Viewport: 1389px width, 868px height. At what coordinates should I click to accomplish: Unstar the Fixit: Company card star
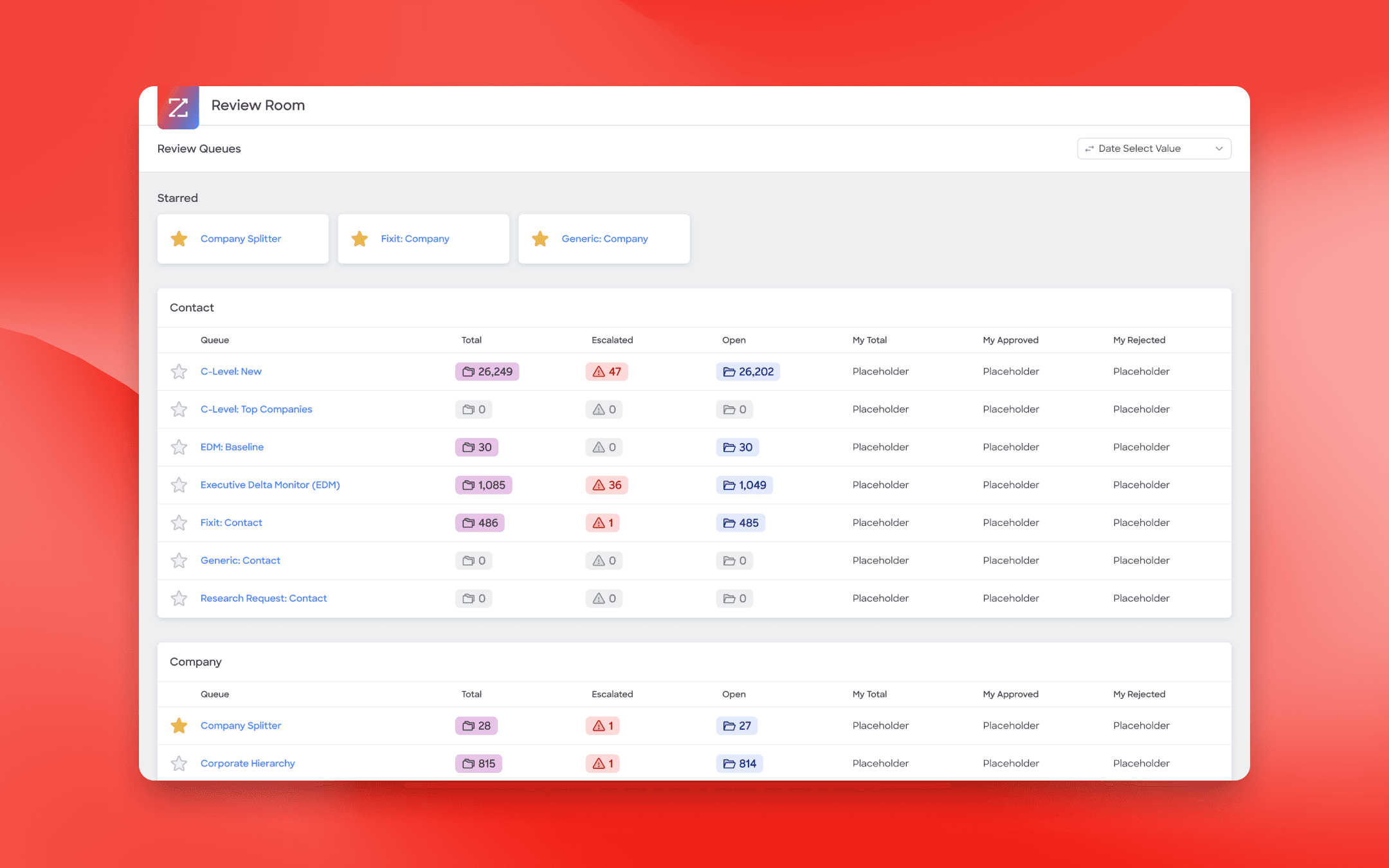tap(359, 239)
